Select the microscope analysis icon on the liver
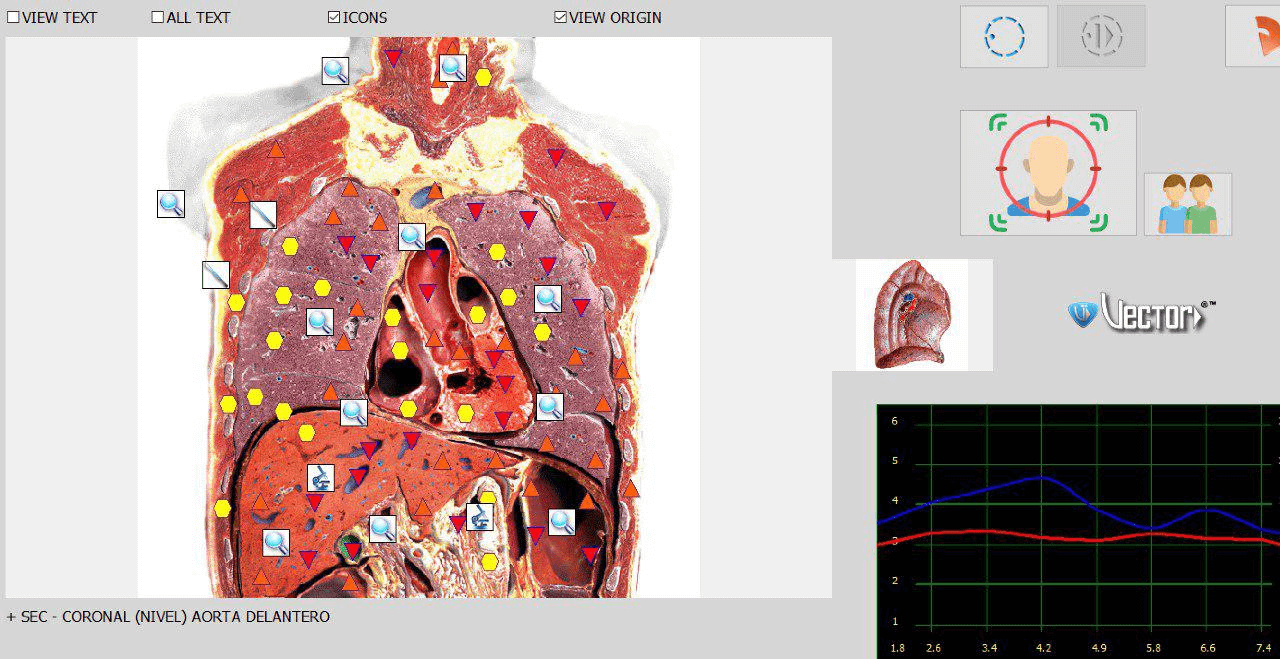 (x=320, y=479)
